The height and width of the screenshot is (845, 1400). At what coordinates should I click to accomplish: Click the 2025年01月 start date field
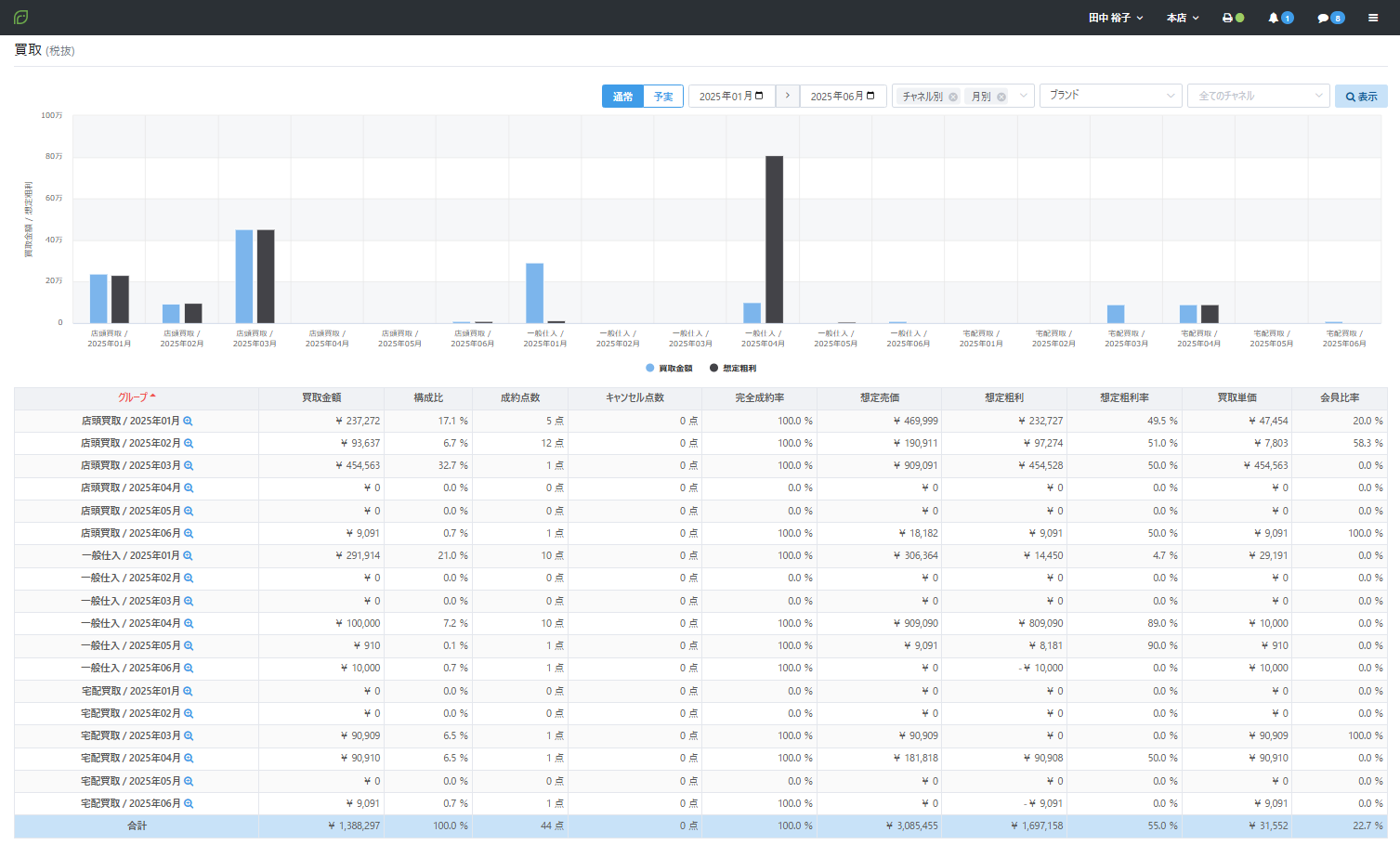(730, 97)
